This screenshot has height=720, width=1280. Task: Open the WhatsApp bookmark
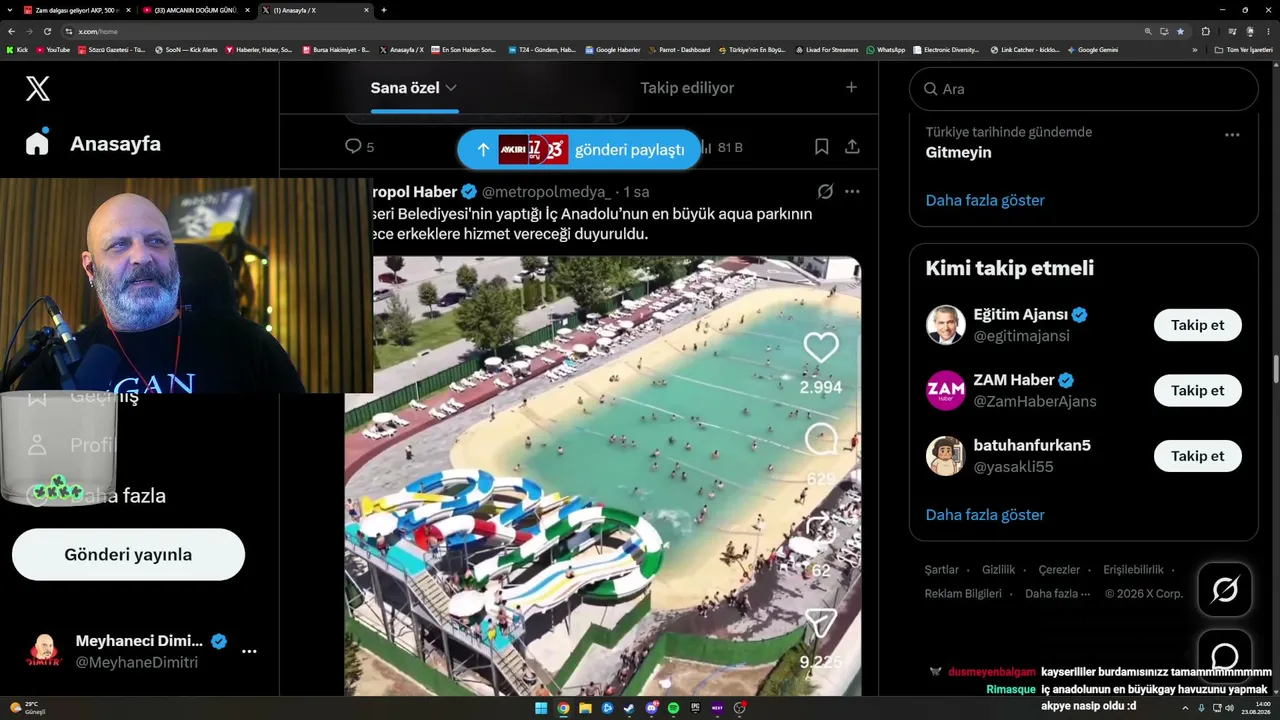point(886,49)
